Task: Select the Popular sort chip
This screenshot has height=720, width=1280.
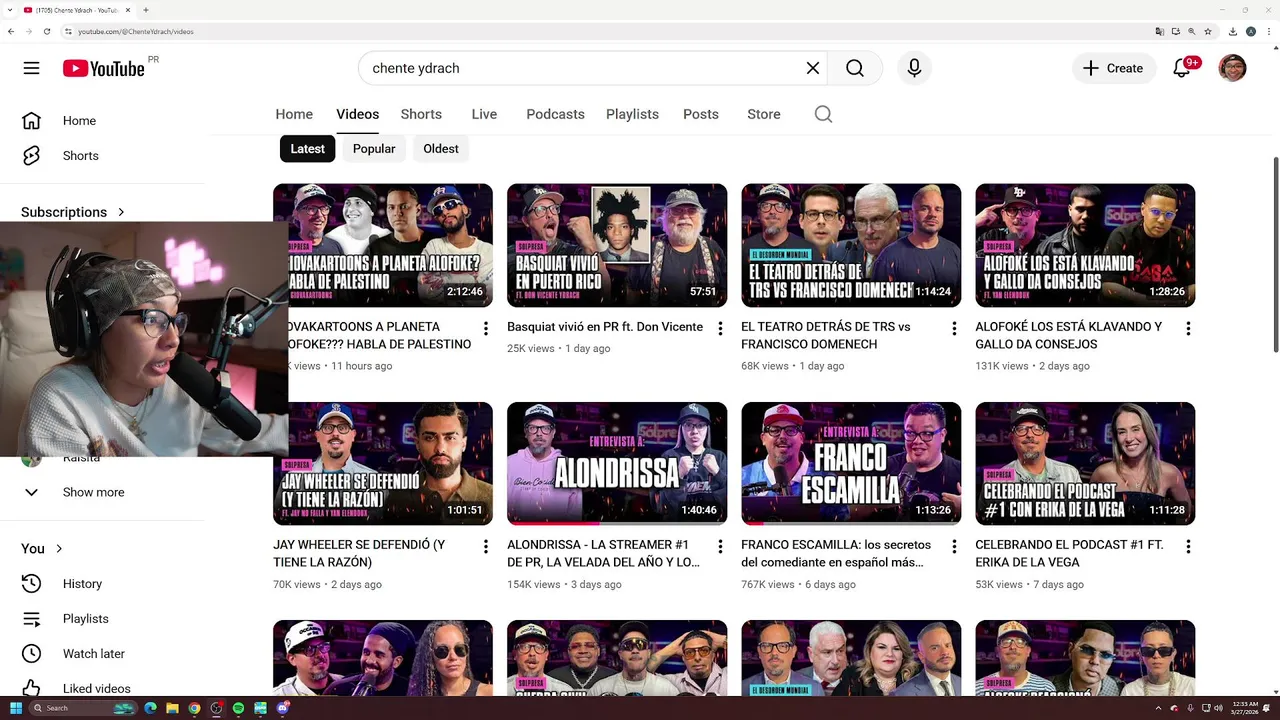Action: (x=374, y=149)
